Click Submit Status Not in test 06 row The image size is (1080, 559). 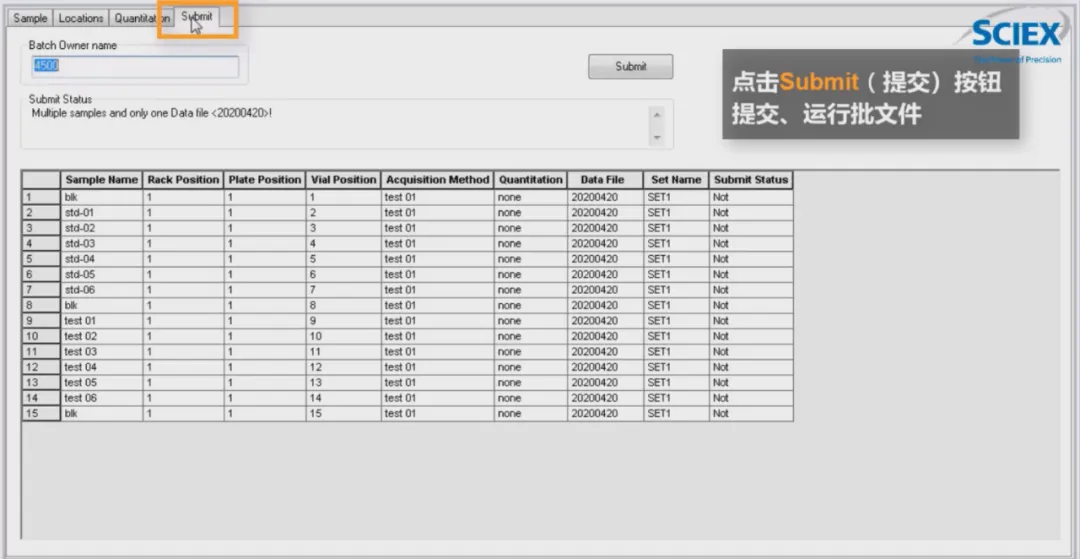[x=751, y=398]
